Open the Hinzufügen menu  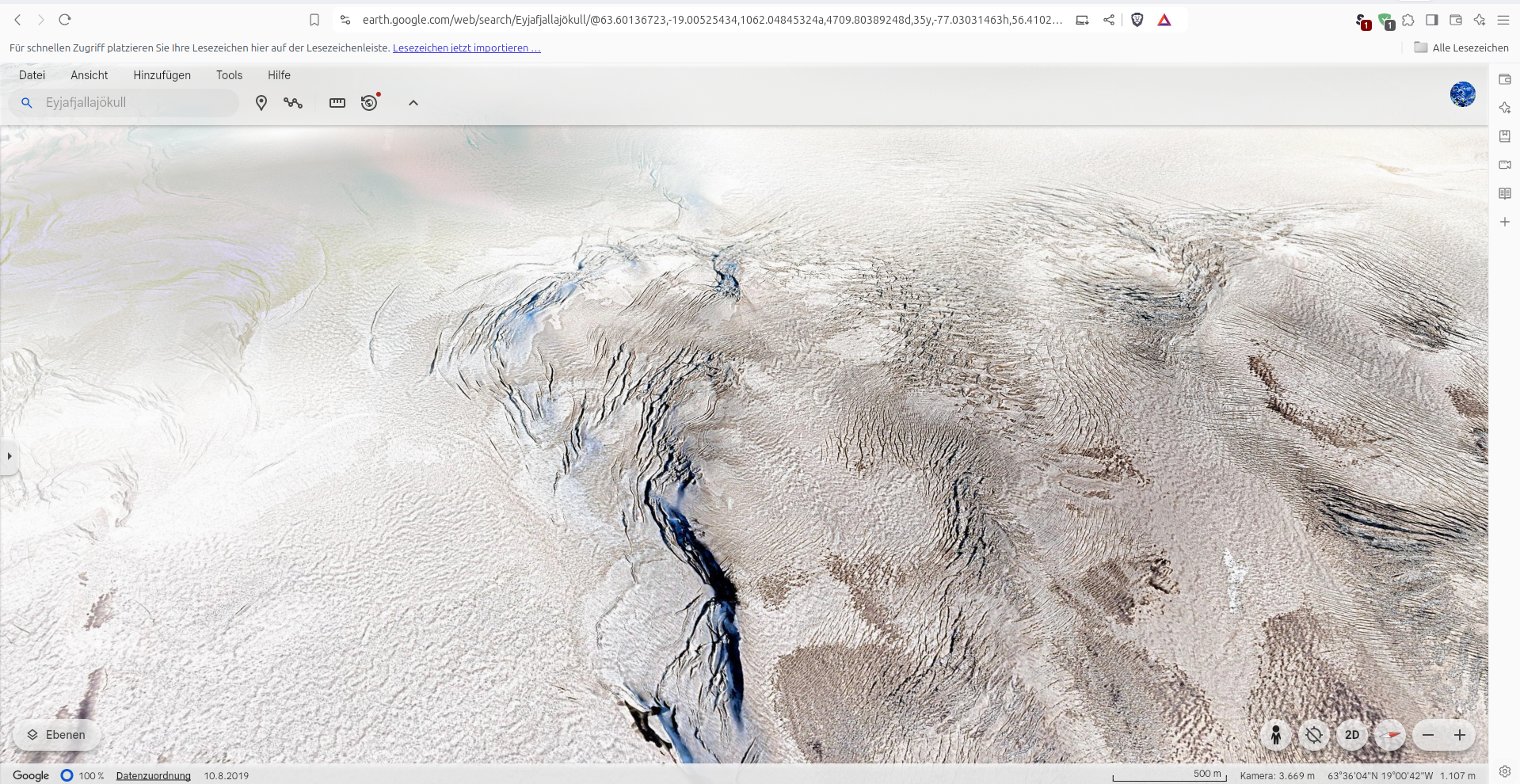click(162, 75)
